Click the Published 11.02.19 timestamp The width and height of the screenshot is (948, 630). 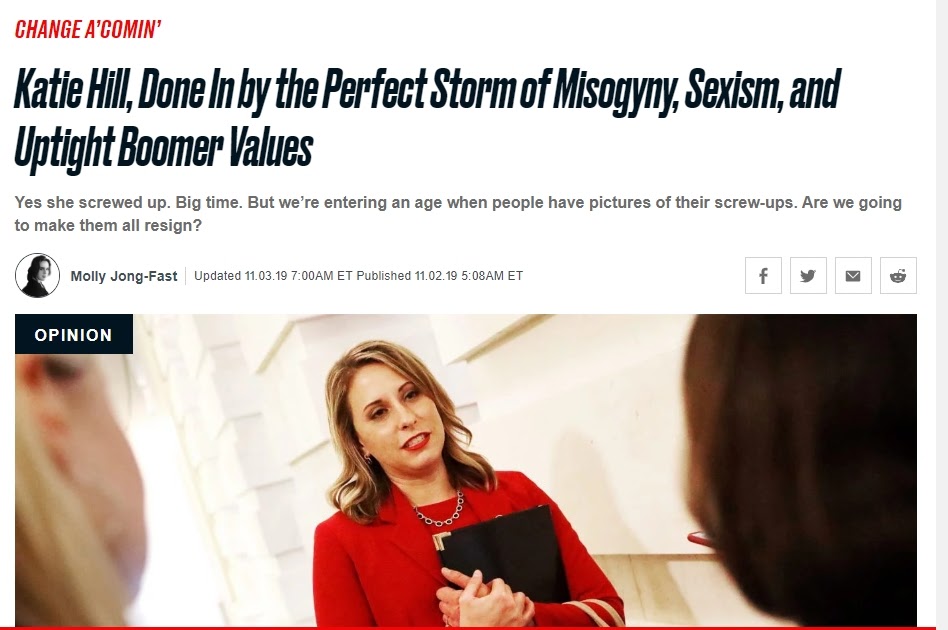pyautogui.click(x=440, y=276)
